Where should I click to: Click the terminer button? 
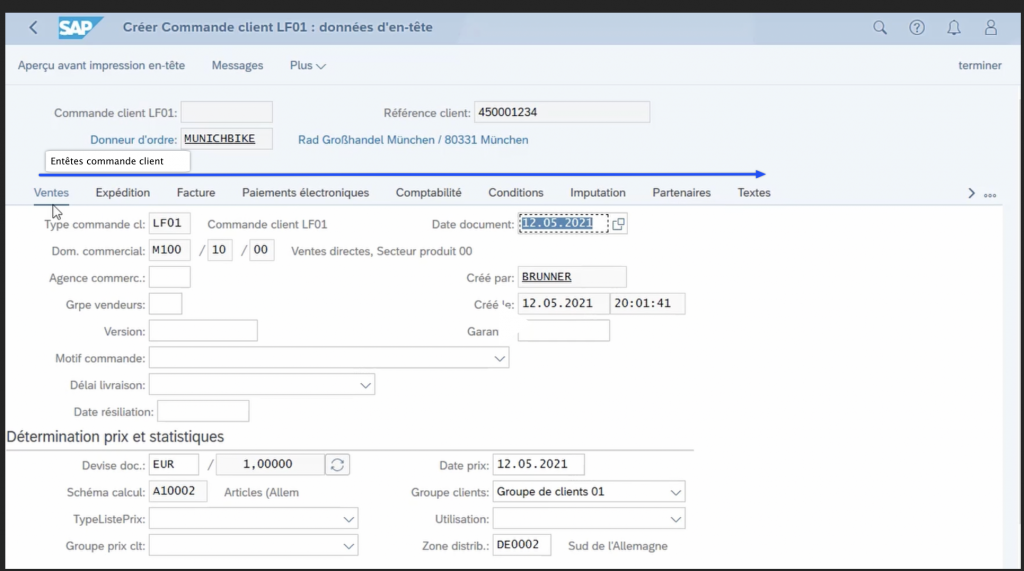click(x=979, y=66)
